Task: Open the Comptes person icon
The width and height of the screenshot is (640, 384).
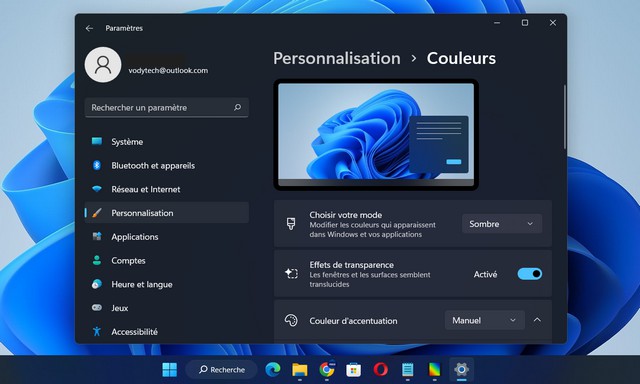Action: point(97,260)
